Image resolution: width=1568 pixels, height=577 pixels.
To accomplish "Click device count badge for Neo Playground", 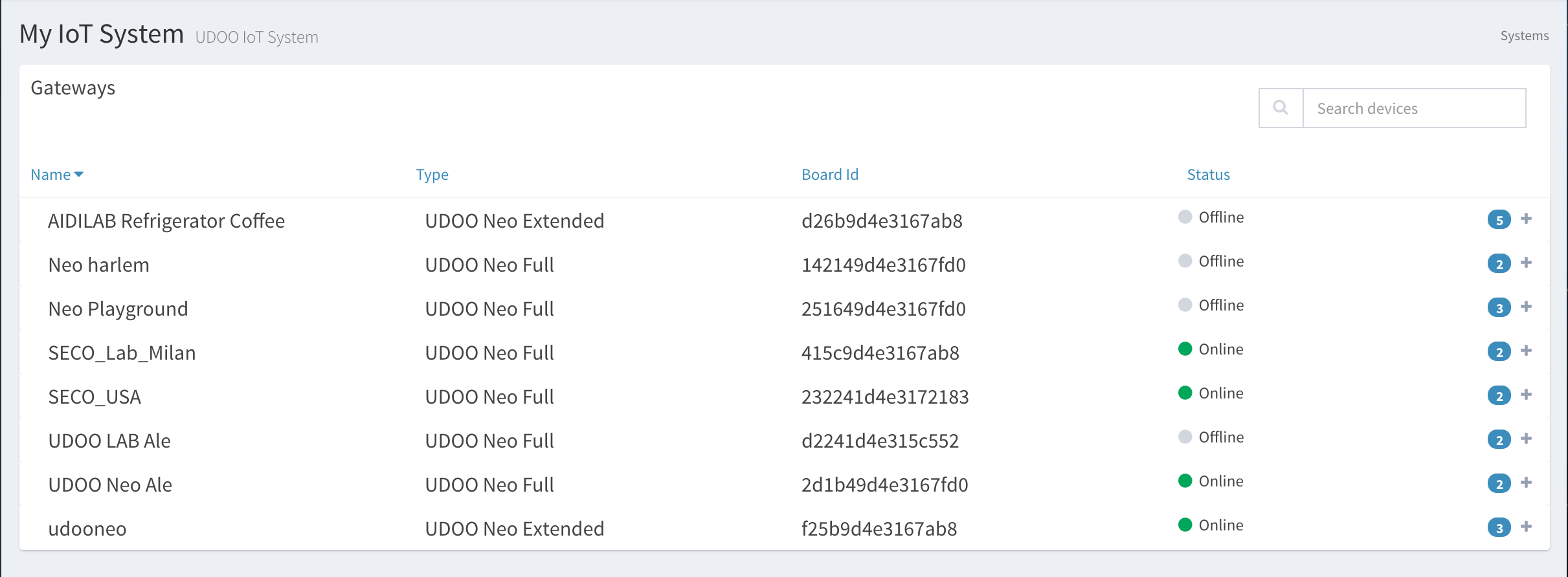I will [x=1499, y=308].
